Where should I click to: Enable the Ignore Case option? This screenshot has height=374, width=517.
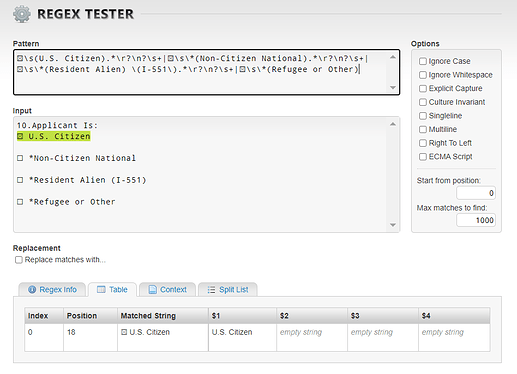click(423, 61)
